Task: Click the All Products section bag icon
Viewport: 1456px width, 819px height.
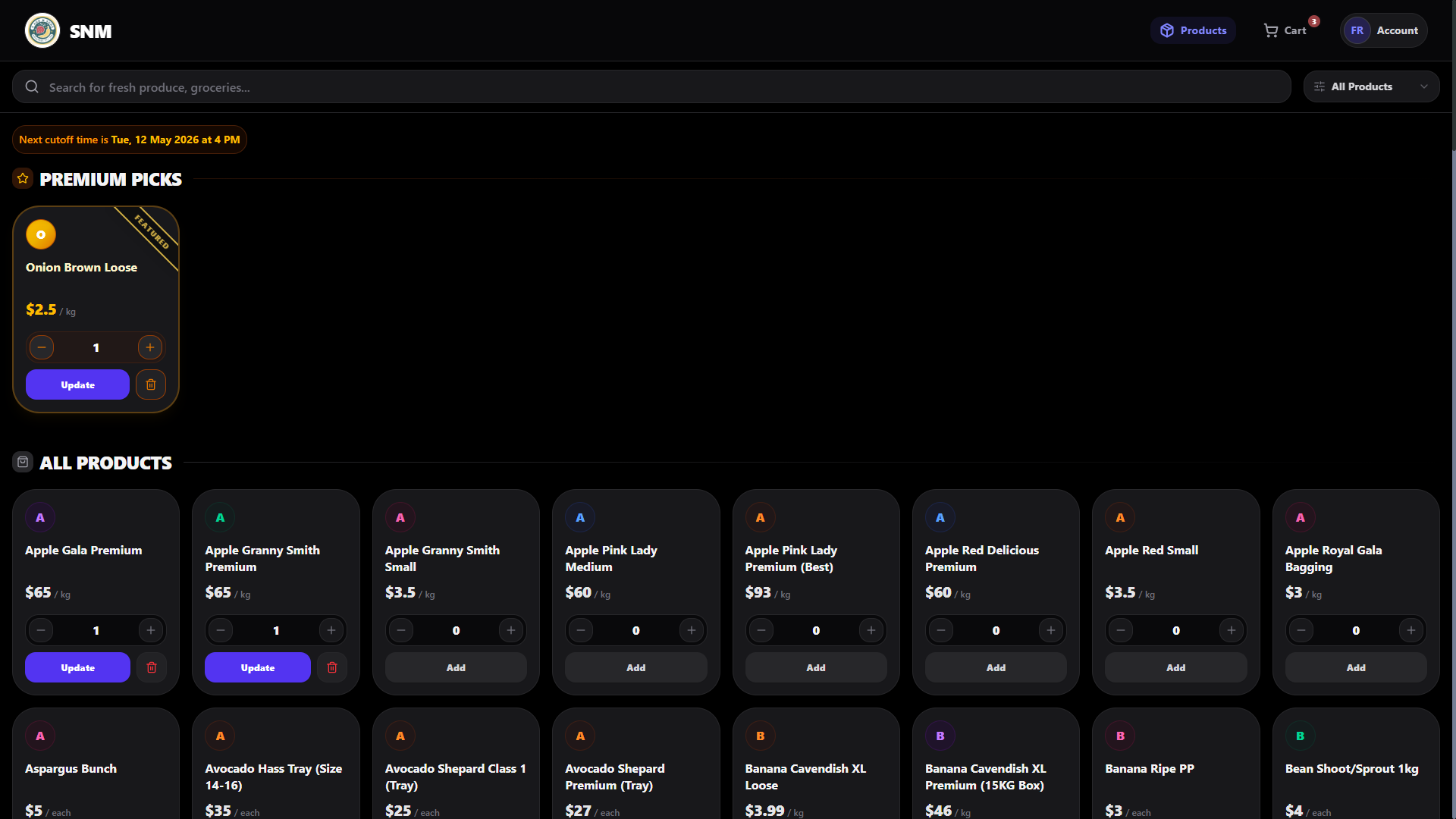Action: point(23,462)
